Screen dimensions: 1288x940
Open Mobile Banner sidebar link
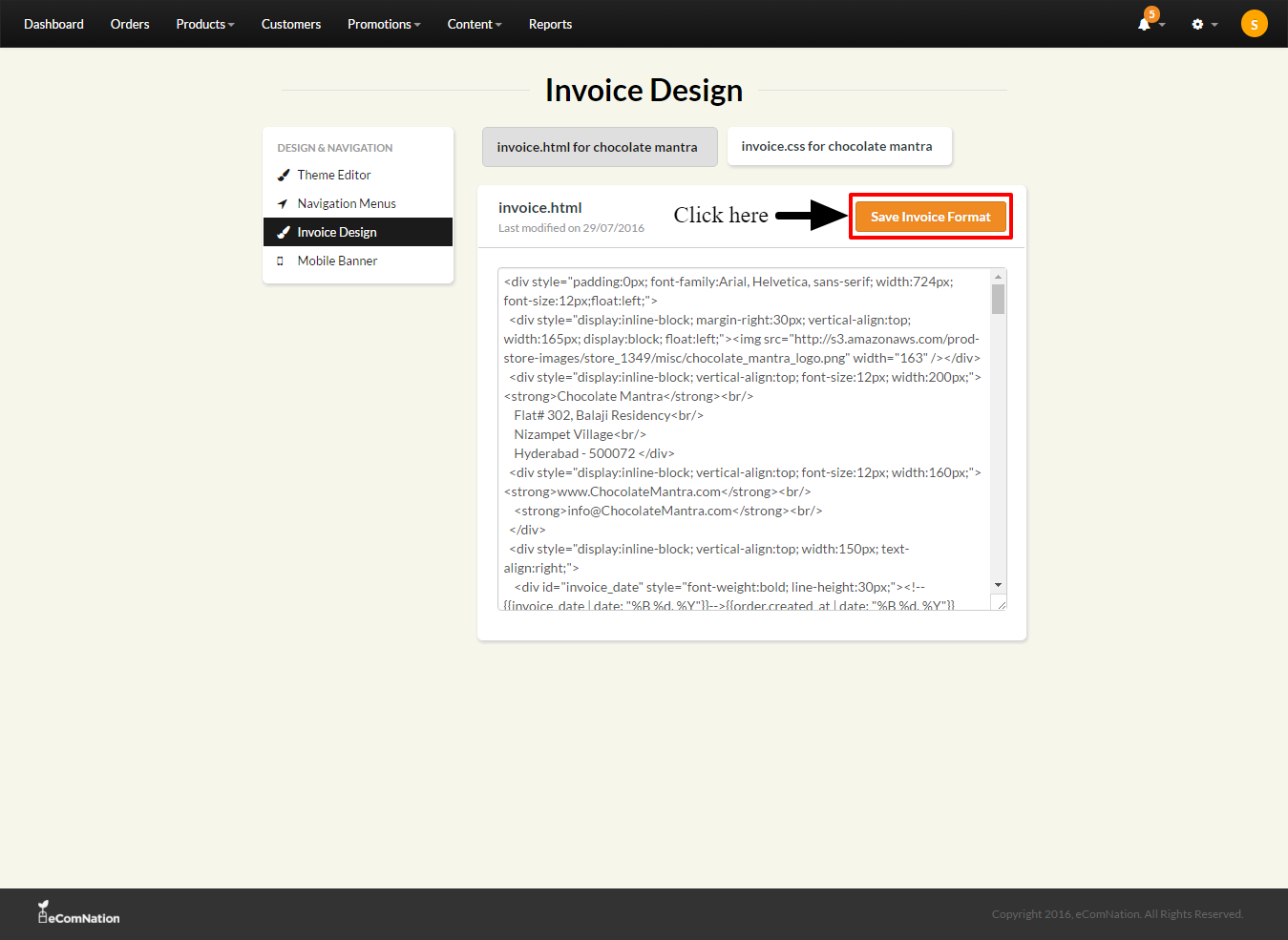click(337, 261)
